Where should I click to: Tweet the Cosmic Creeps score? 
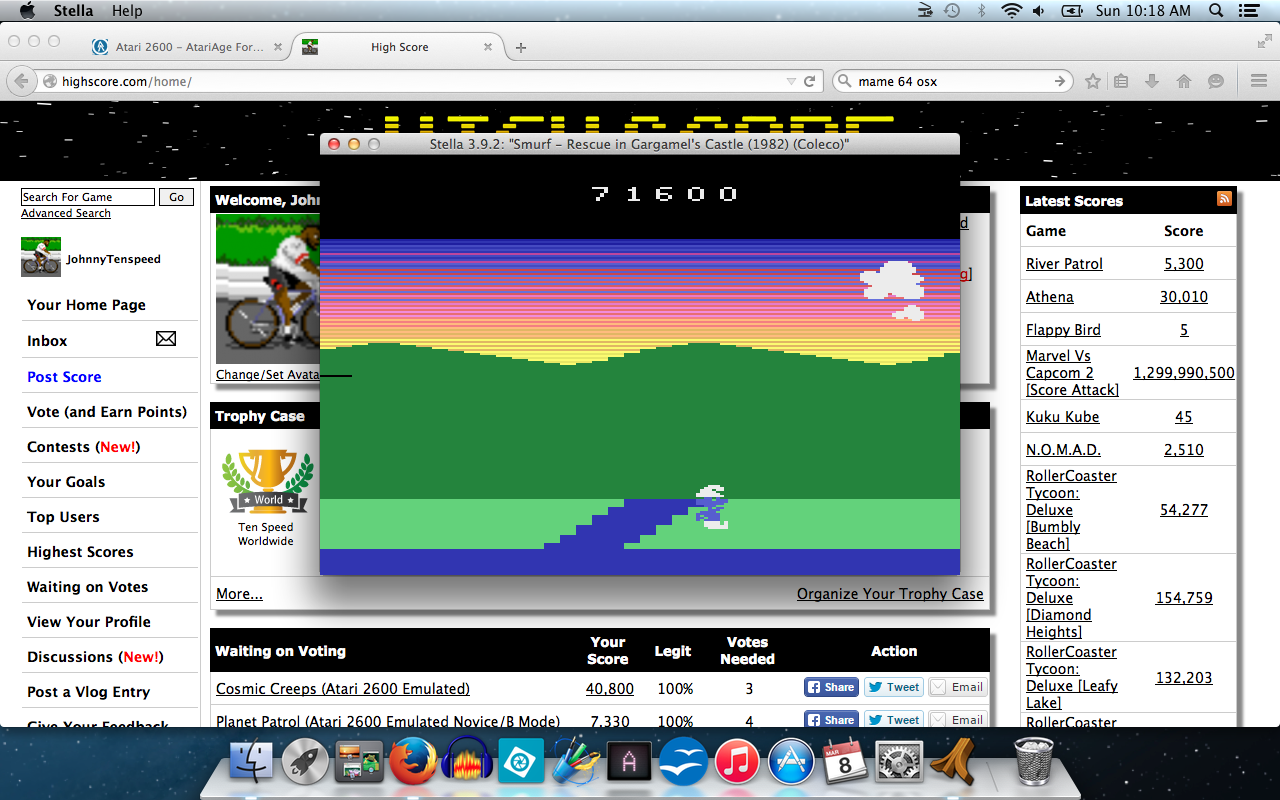pyautogui.click(x=893, y=687)
